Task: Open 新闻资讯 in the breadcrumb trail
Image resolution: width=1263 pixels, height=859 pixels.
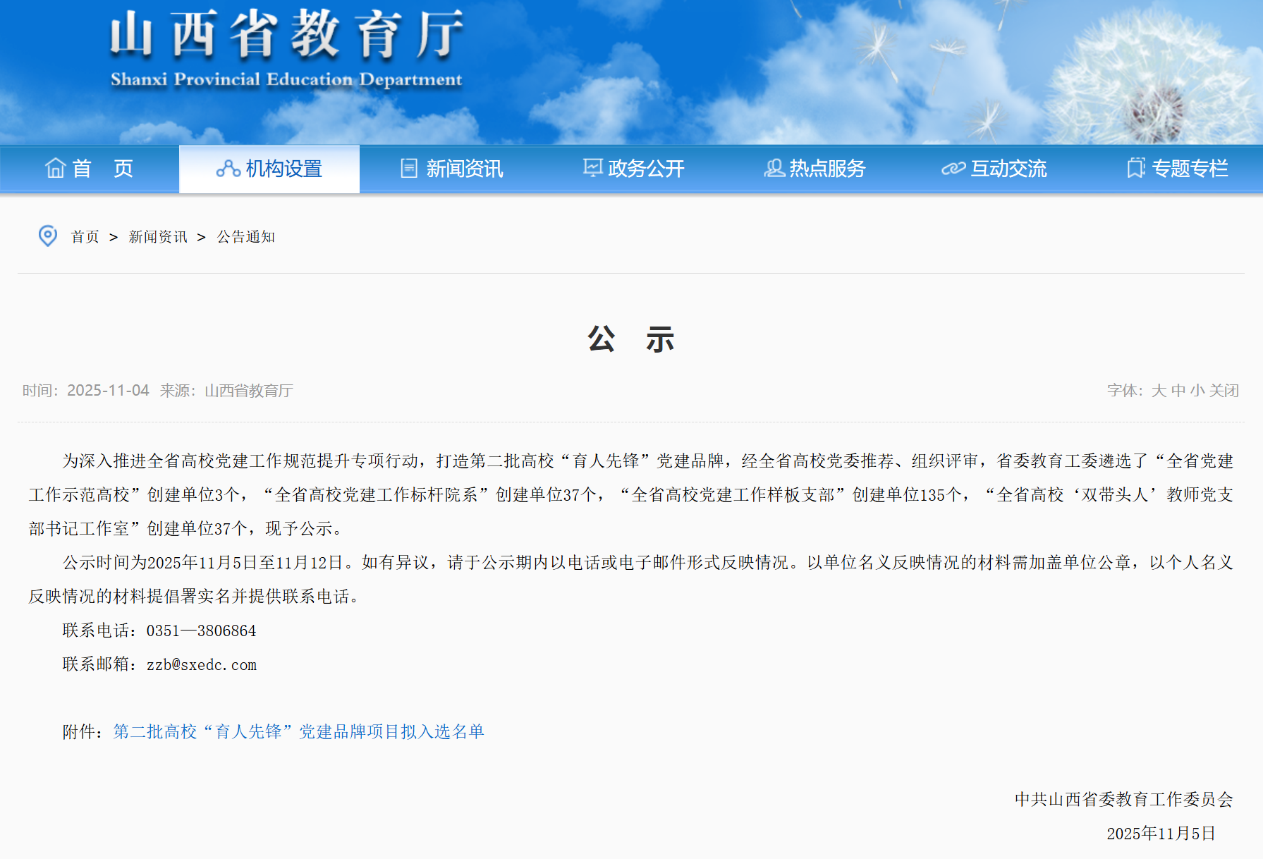Action: pyautogui.click(x=157, y=237)
